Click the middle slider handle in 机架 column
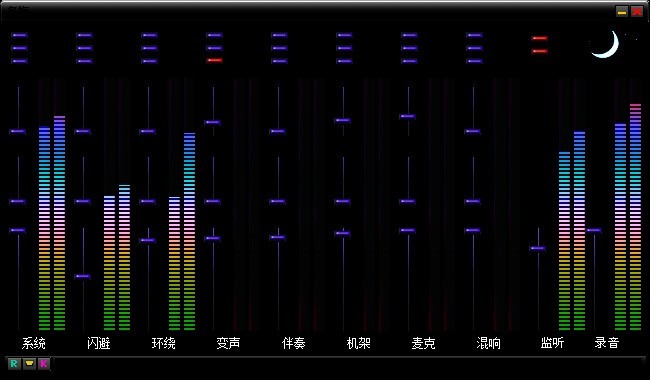 342,201
